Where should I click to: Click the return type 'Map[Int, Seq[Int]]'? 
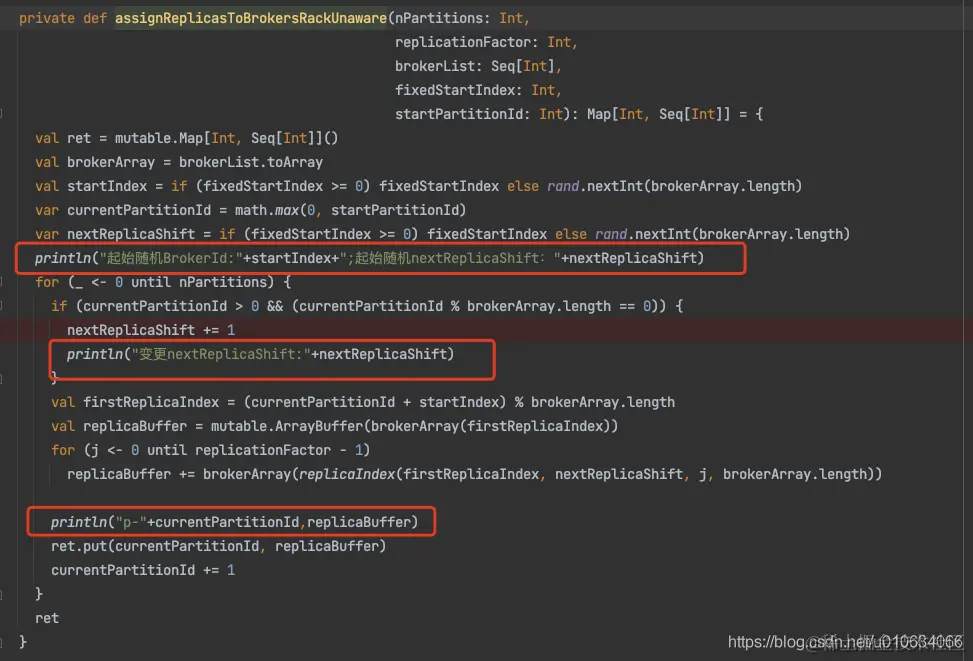click(658, 114)
